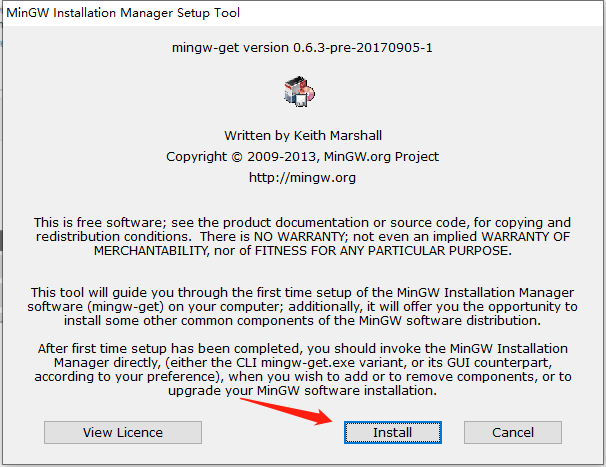Click the "This tool will guide you" line
The image size is (606, 467).
pos(302,290)
